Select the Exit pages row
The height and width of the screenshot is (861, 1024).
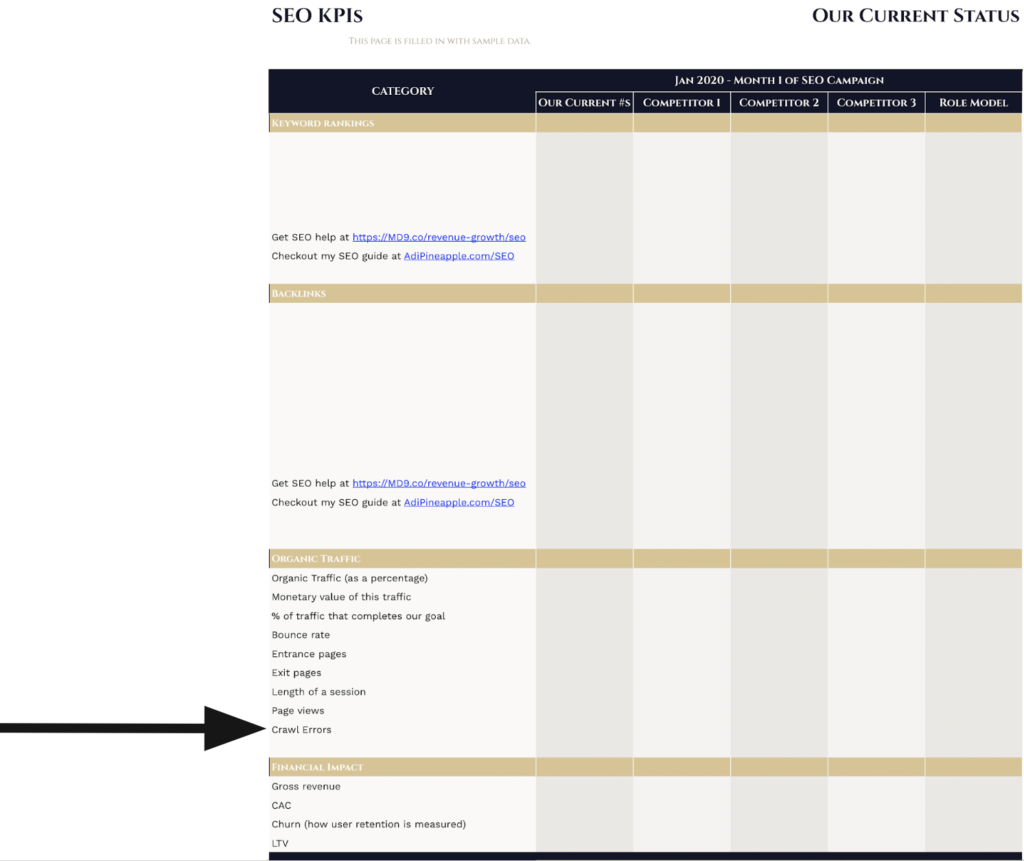point(645,673)
